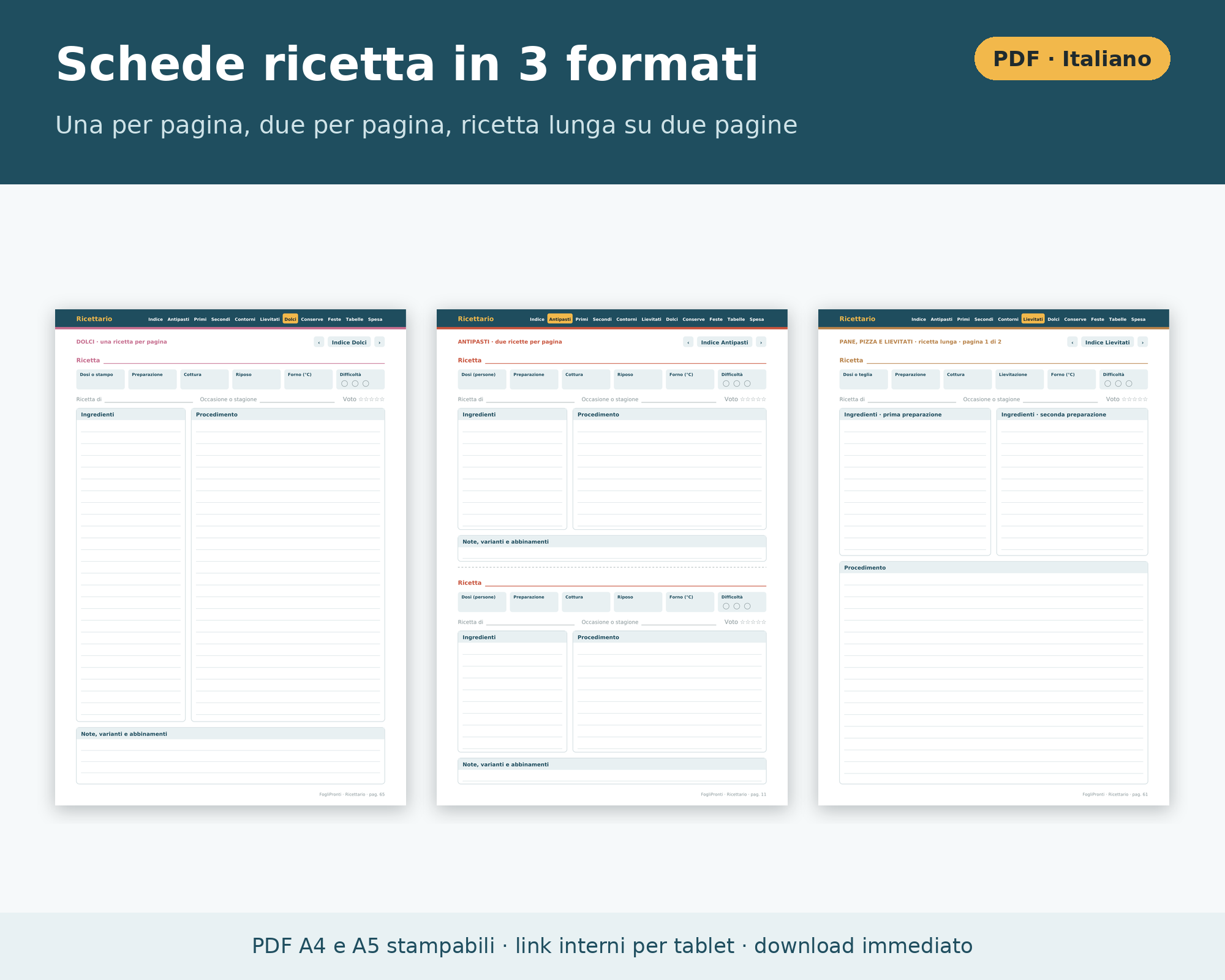Click Dosi o teglia field
The image size is (1225, 980).
tap(864, 379)
